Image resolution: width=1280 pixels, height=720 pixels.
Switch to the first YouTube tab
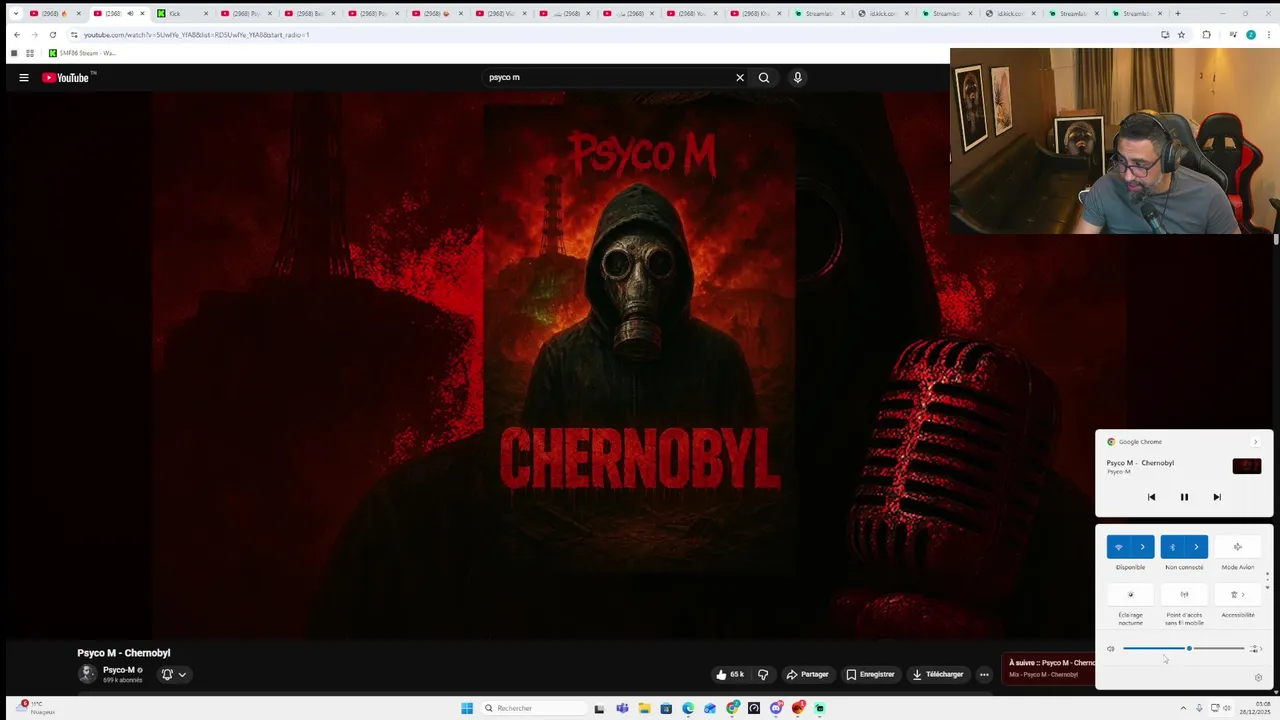tap(53, 14)
